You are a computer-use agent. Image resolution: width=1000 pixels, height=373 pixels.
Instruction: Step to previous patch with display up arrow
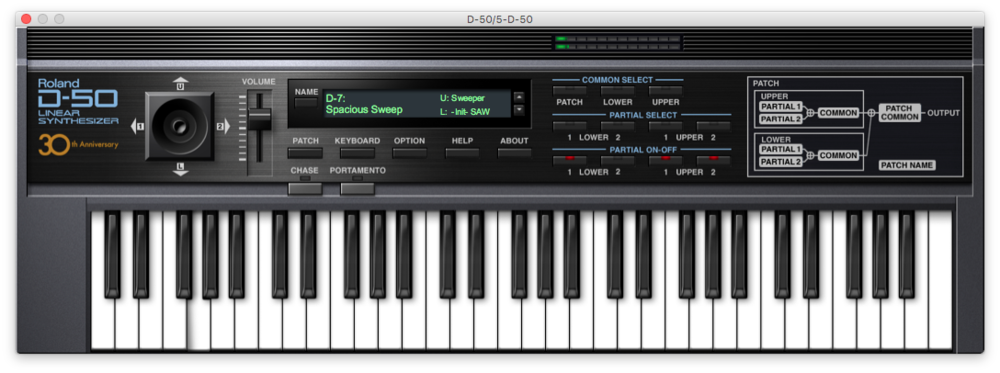[518, 98]
